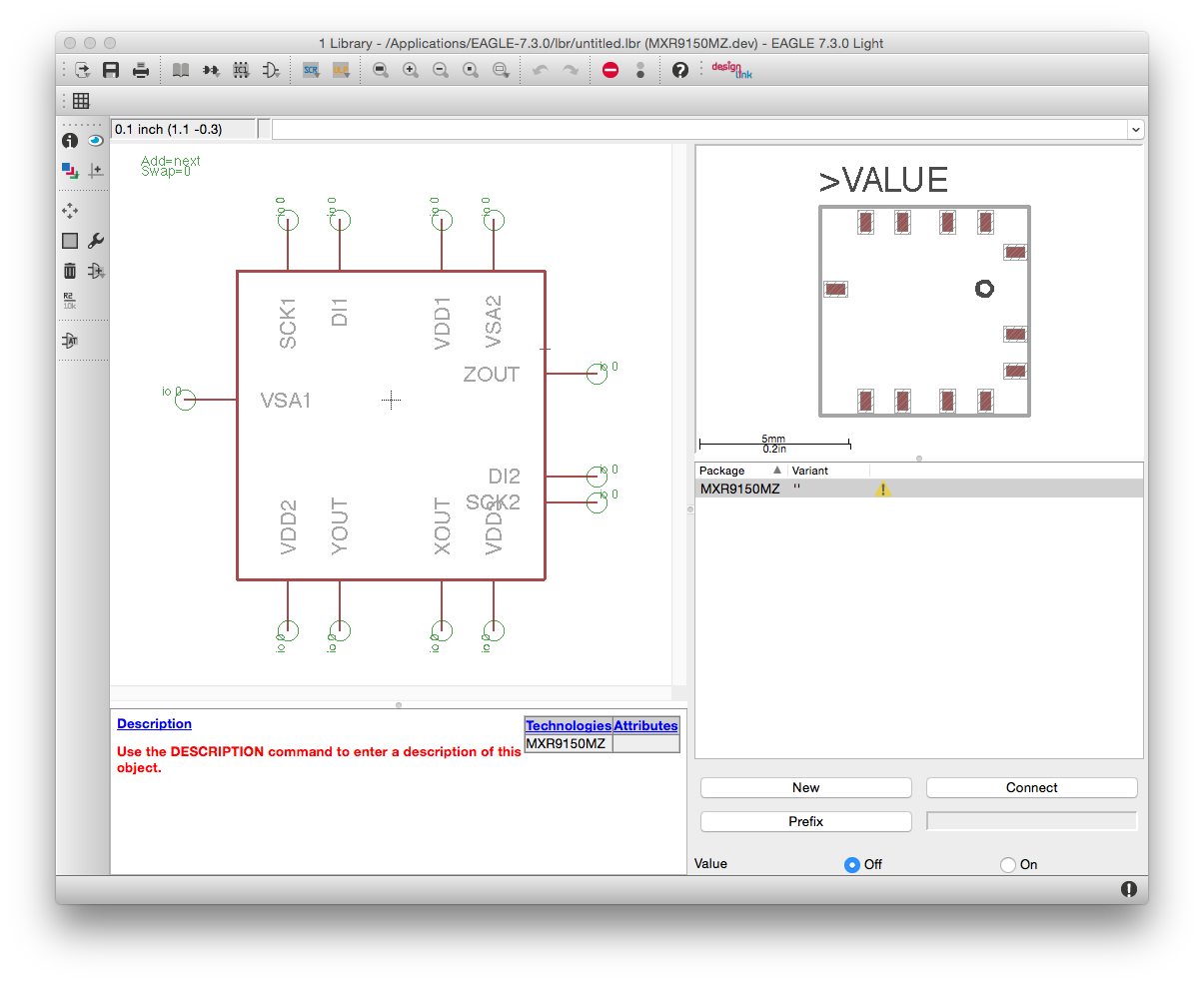Image resolution: width=1204 pixels, height=984 pixels.
Task: Select the Move tool
Action: tap(70, 211)
